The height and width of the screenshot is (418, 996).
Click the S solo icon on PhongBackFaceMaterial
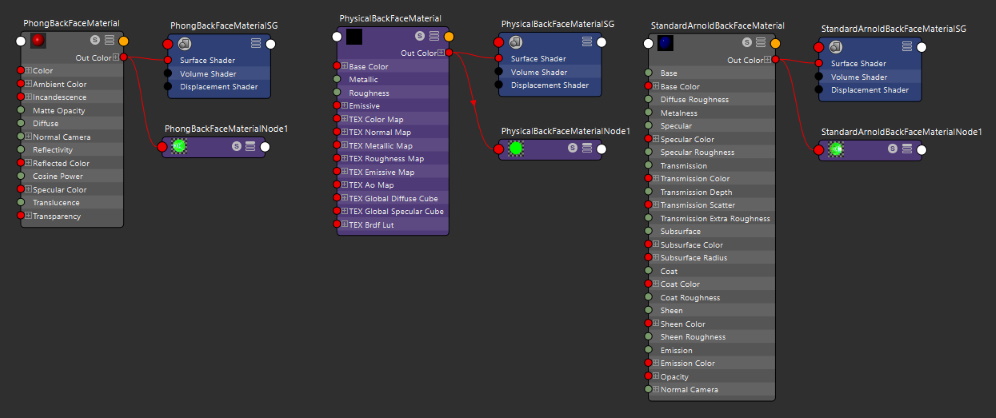(x=95, y=40)
